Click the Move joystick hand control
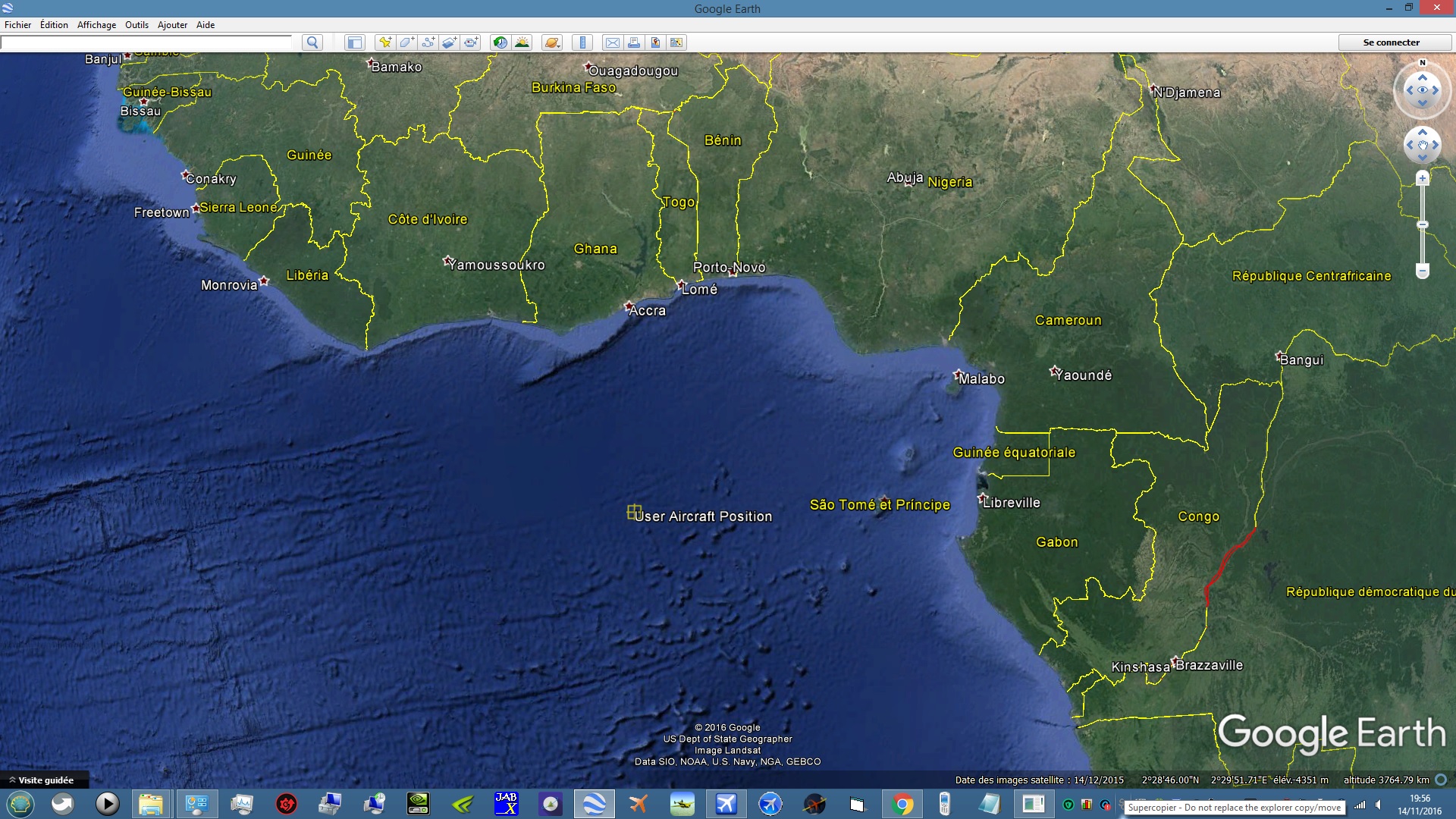 click(1423, 145)
